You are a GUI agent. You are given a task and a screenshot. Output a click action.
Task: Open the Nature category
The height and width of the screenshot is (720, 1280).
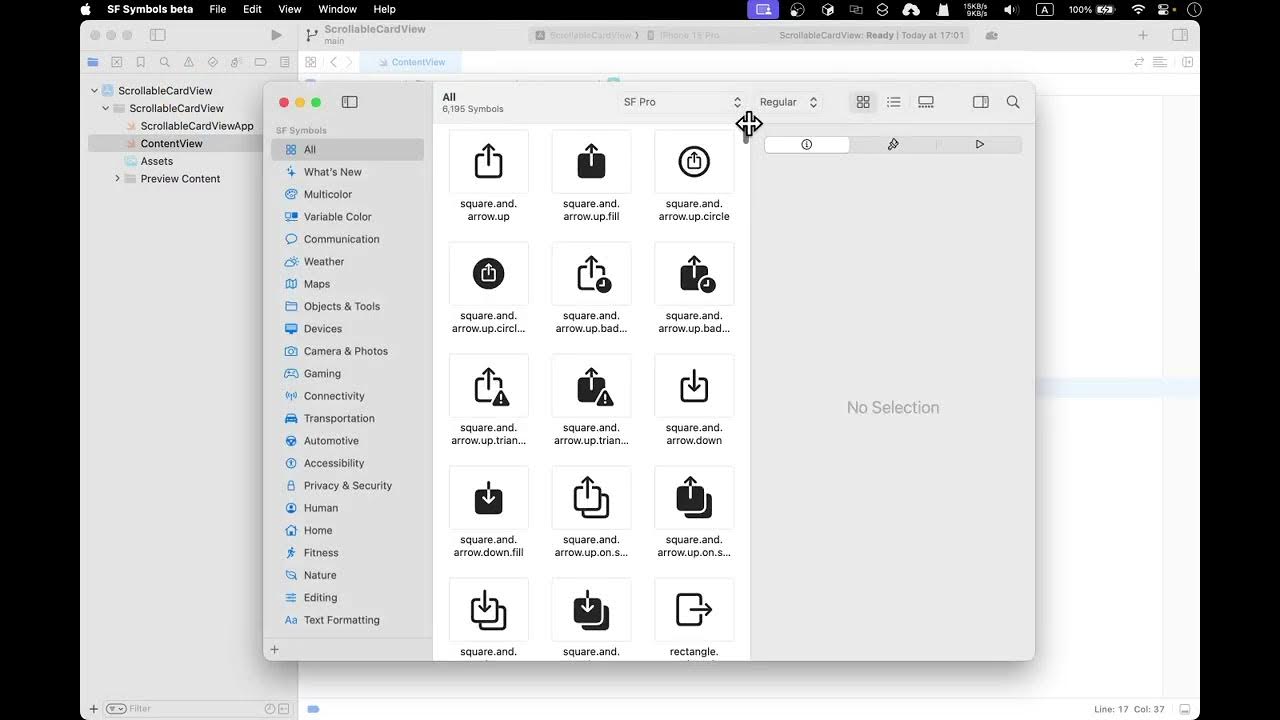click(x=348, y=575)
